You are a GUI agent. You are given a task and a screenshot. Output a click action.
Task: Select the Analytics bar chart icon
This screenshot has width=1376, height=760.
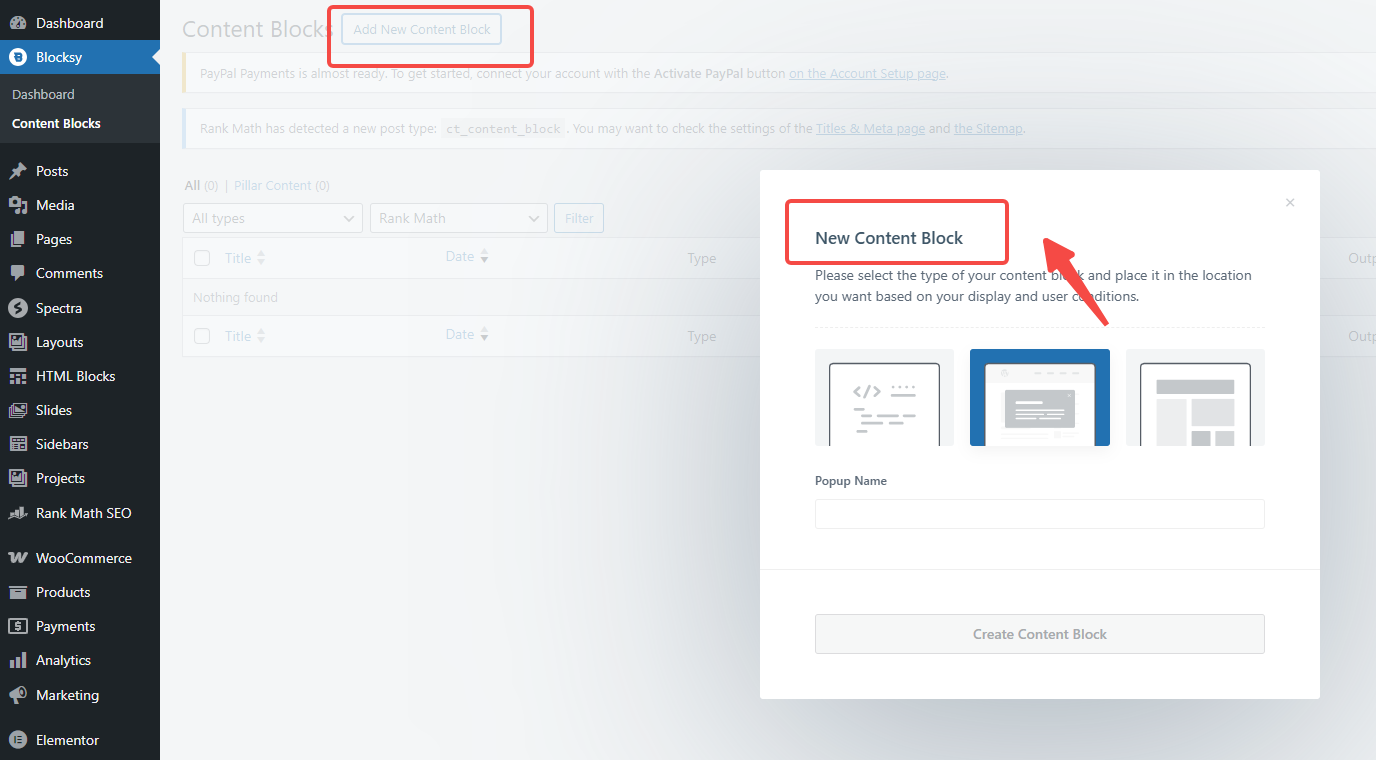pos(18,660)
